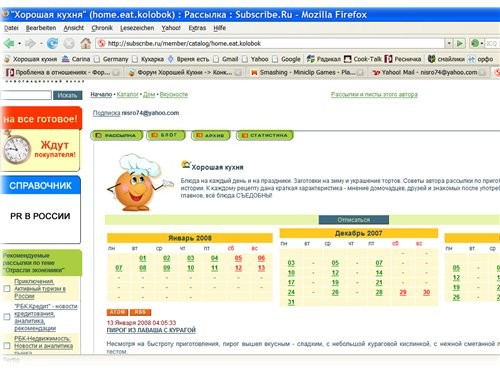The height and width of the screenshot is (375, 500).
Task: Check the РБК Кредит newsletter checkbox
Action: [7, 317]
